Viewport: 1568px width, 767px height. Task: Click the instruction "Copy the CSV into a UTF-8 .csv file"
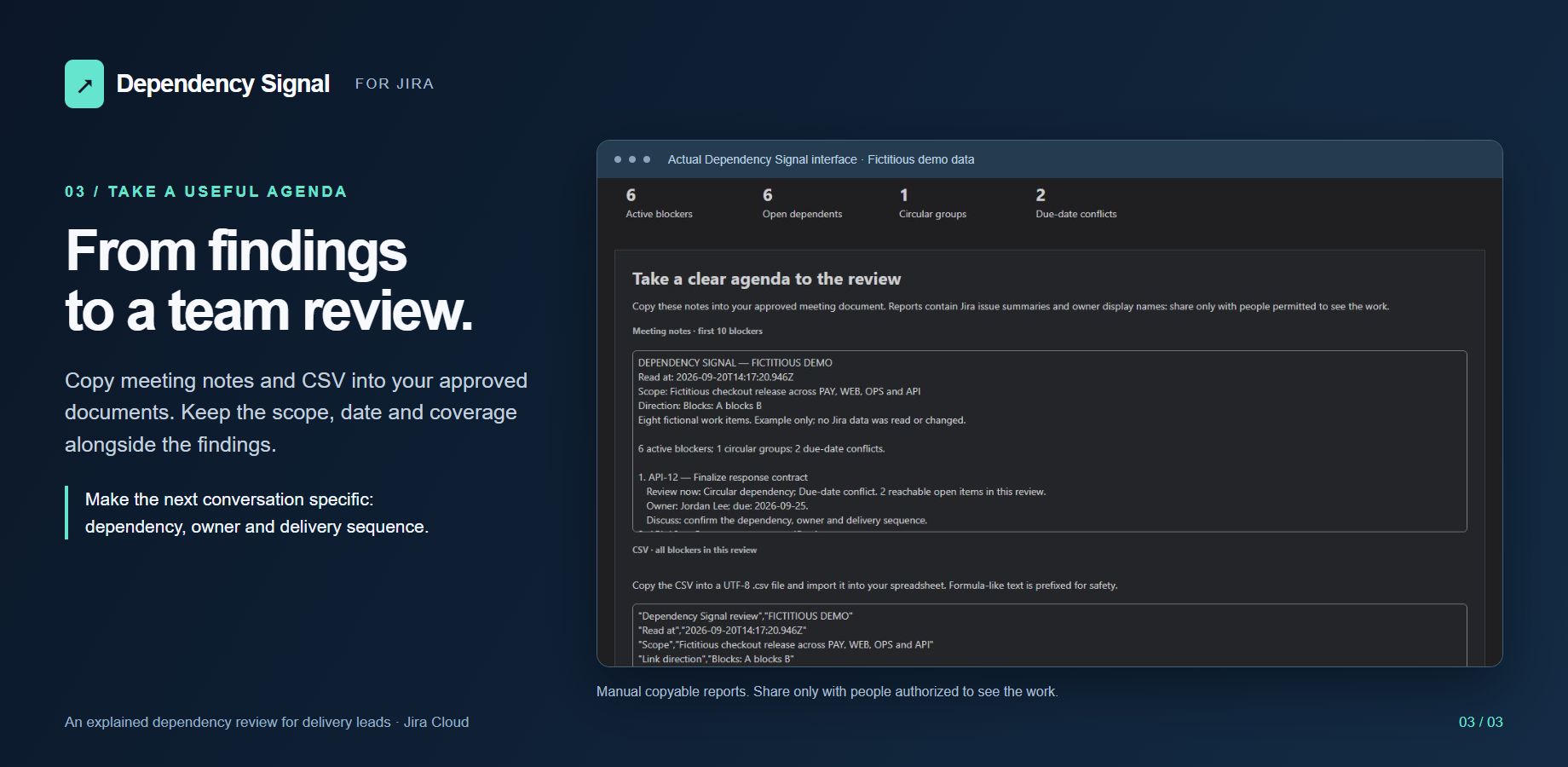point(874,585)
